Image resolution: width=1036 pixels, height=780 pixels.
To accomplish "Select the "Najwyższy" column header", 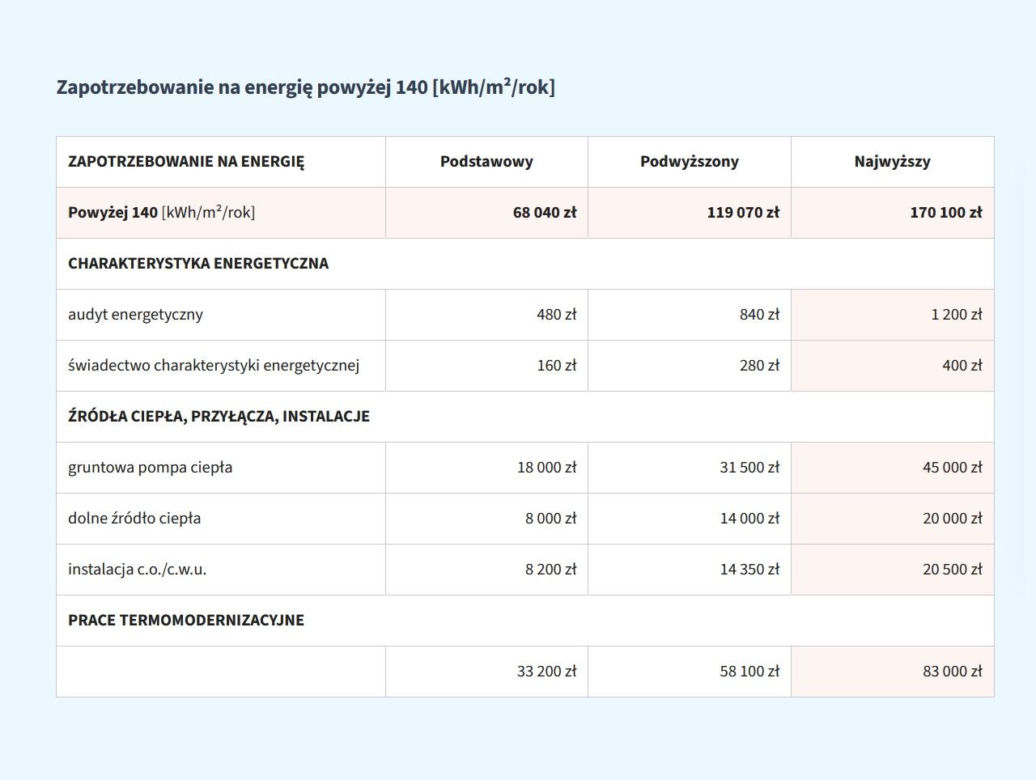I will point(893,162).
